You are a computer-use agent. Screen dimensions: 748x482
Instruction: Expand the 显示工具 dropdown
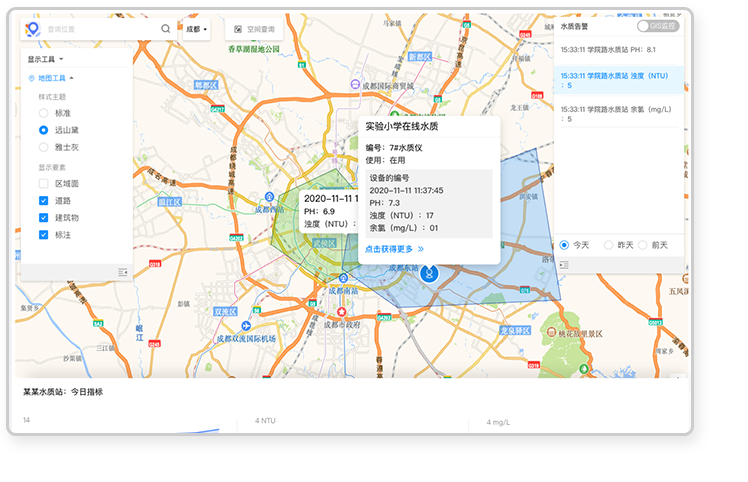click(x=45, y=59)
